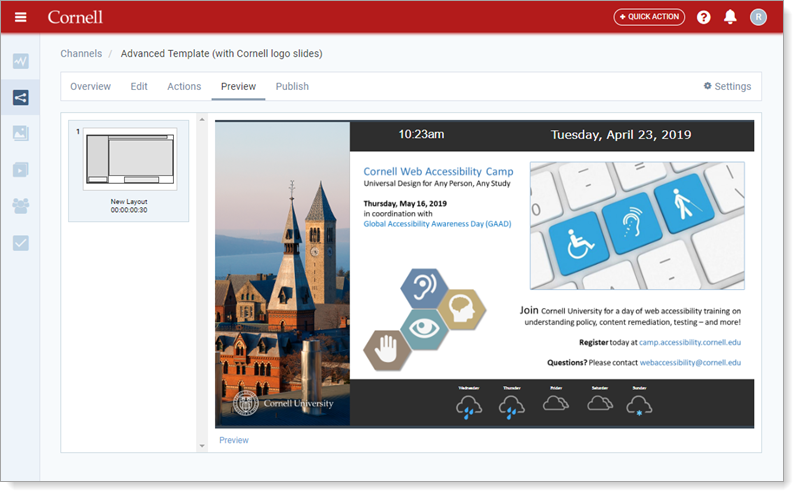799x497 pixels.
Task: Click the Saturday cloudy weather icon
Action: pyautogui.click(x=600, y=404)
